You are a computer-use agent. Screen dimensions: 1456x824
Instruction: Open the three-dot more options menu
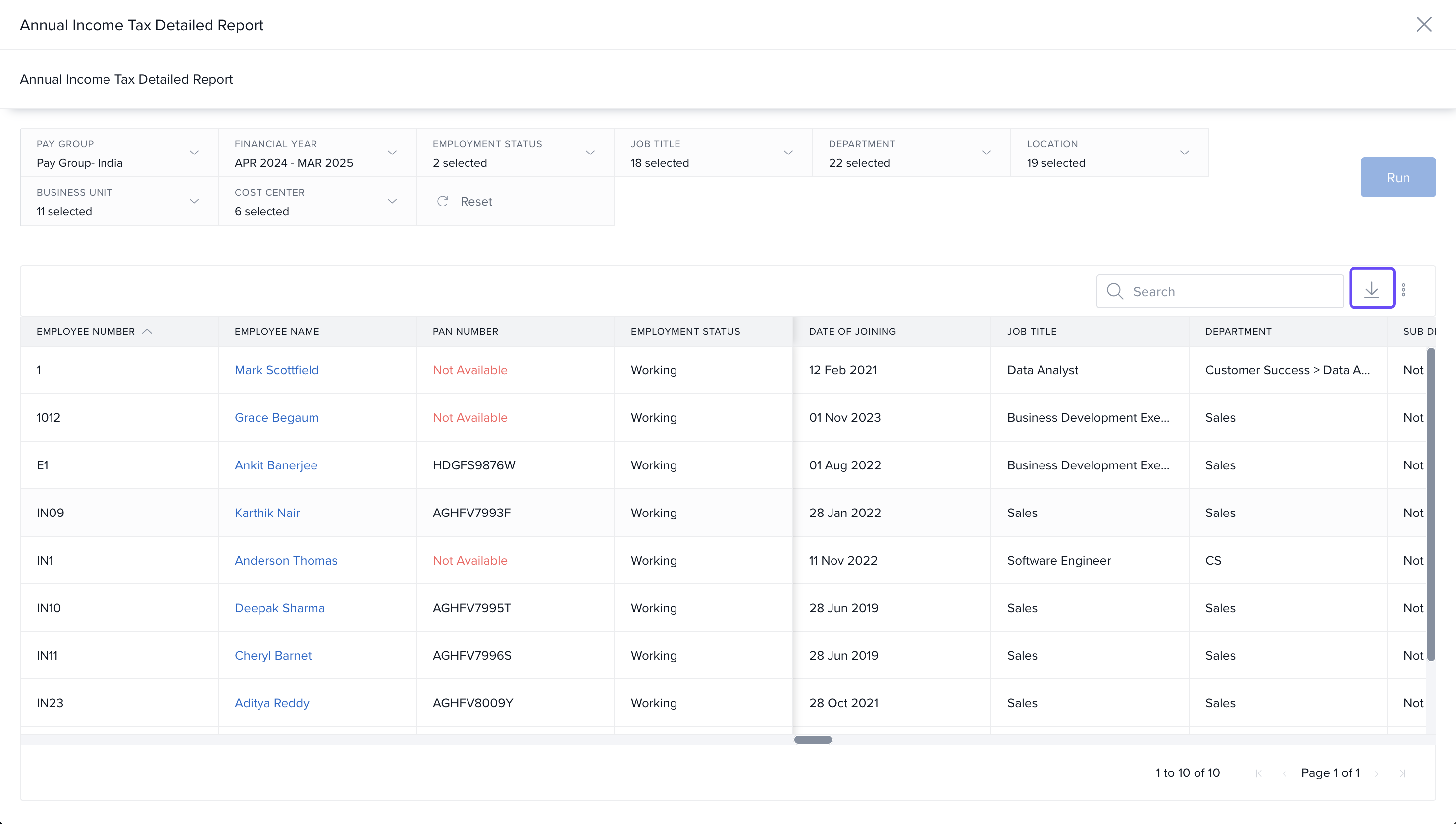pyautogui.click(x=1404, y=290)
